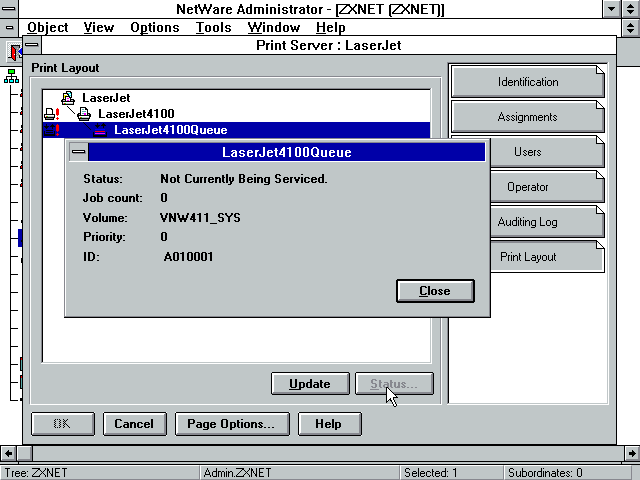Click the Update button
640x480 pixels.
tap(310, 384)
